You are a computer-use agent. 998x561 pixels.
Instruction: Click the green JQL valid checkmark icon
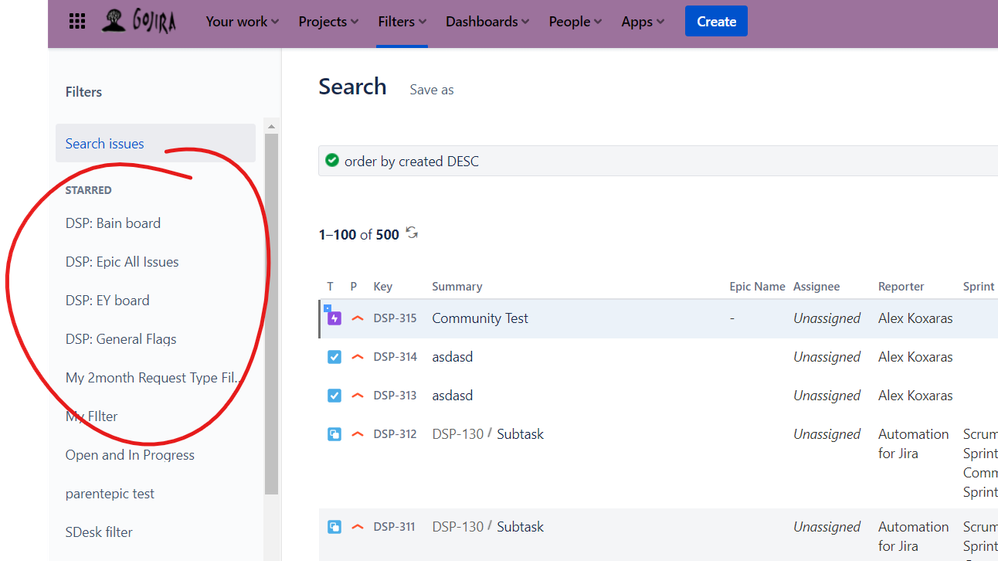click(332, 160)
